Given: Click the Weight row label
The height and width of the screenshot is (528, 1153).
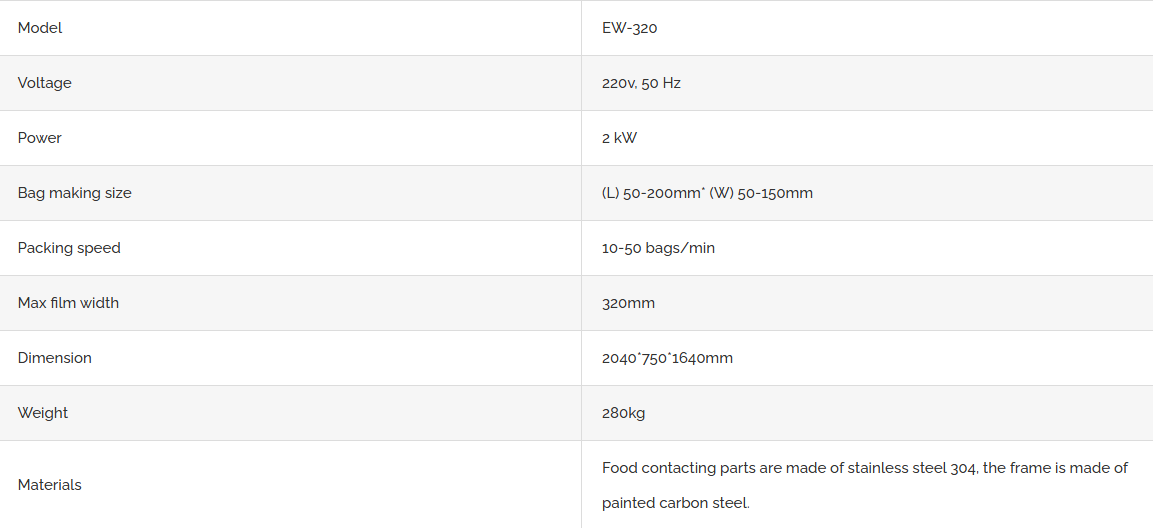Looking at the screenshot, I should pos(43,413).
